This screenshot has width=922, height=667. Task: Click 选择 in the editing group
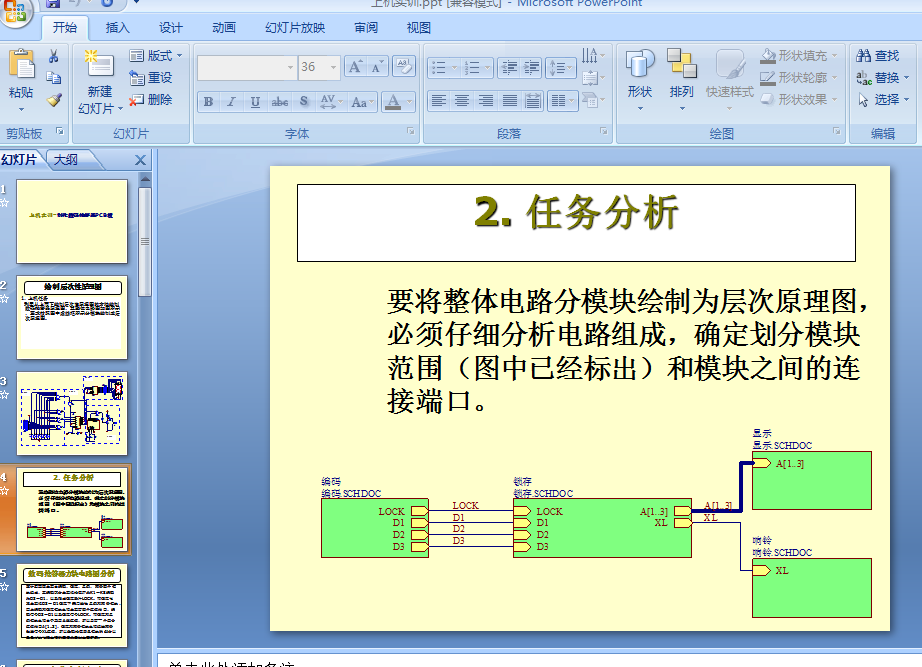coord(883,99)
